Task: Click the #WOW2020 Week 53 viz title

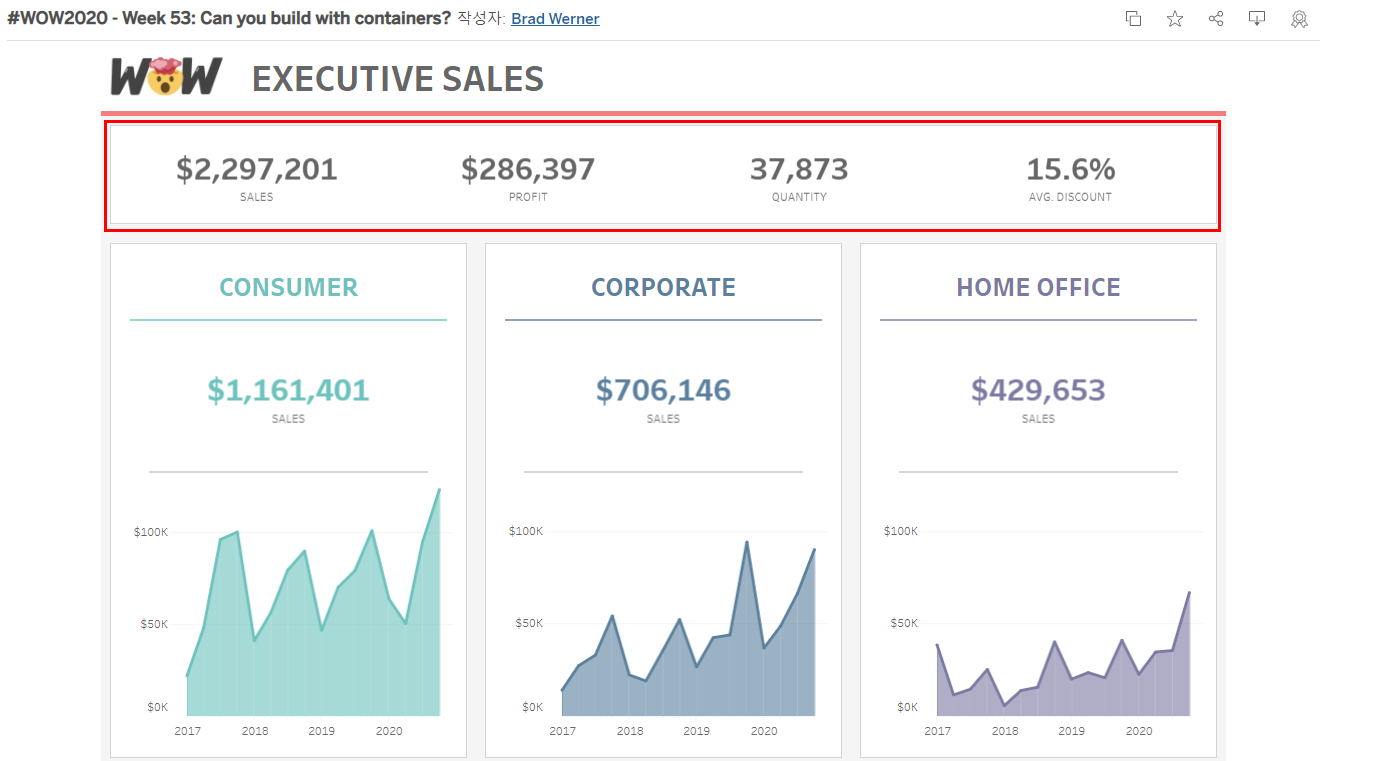Action: point(229,18)
